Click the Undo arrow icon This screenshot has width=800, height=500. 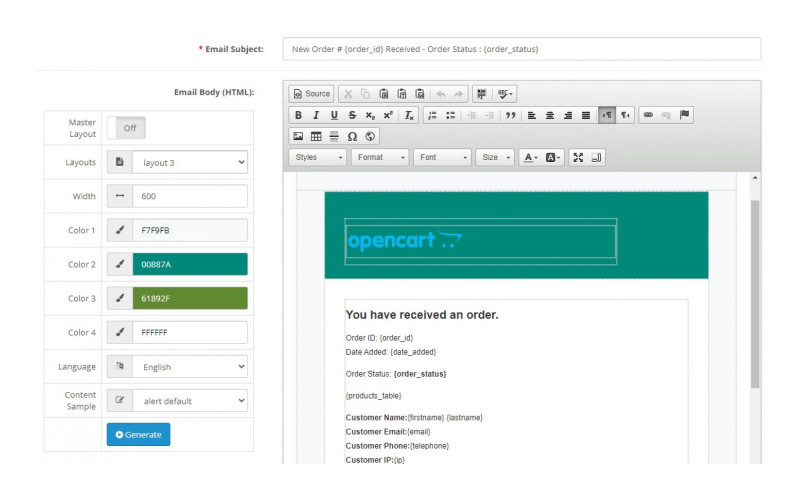441,94
